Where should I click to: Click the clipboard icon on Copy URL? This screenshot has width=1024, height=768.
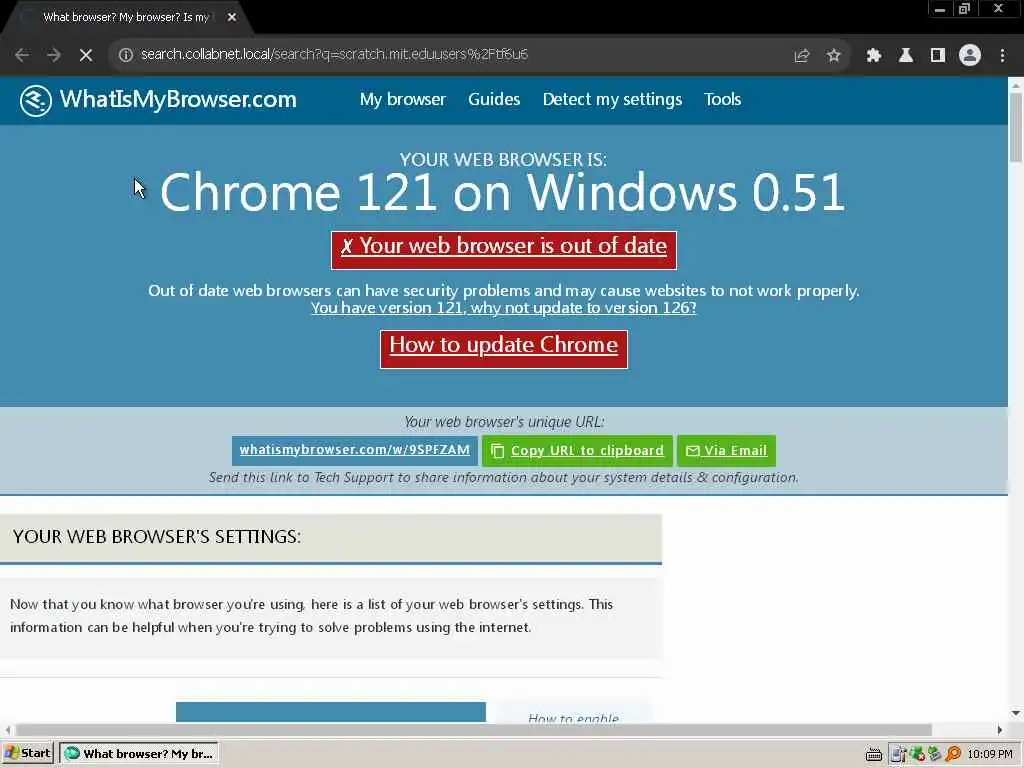498,451
